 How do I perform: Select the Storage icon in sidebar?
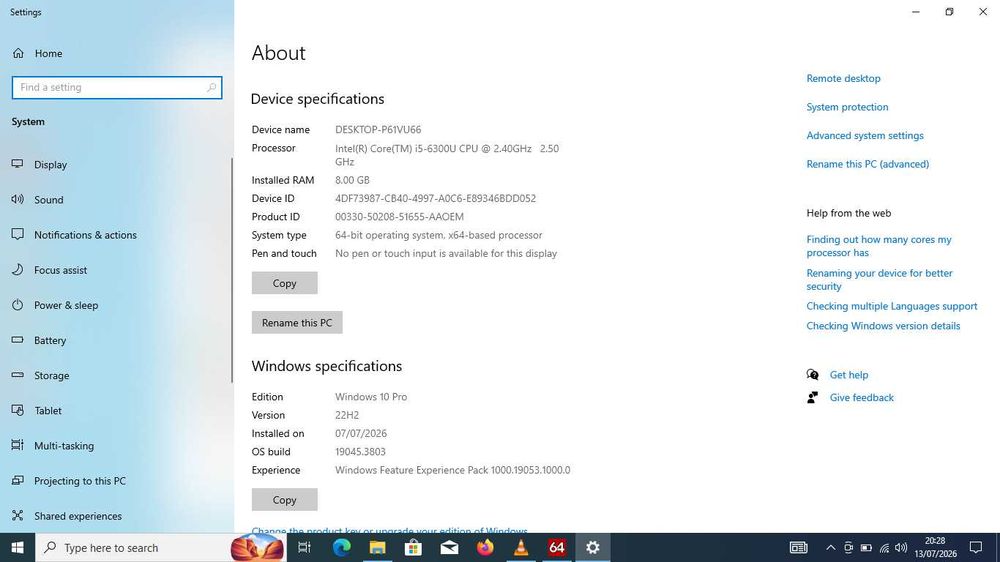(18, 375)
